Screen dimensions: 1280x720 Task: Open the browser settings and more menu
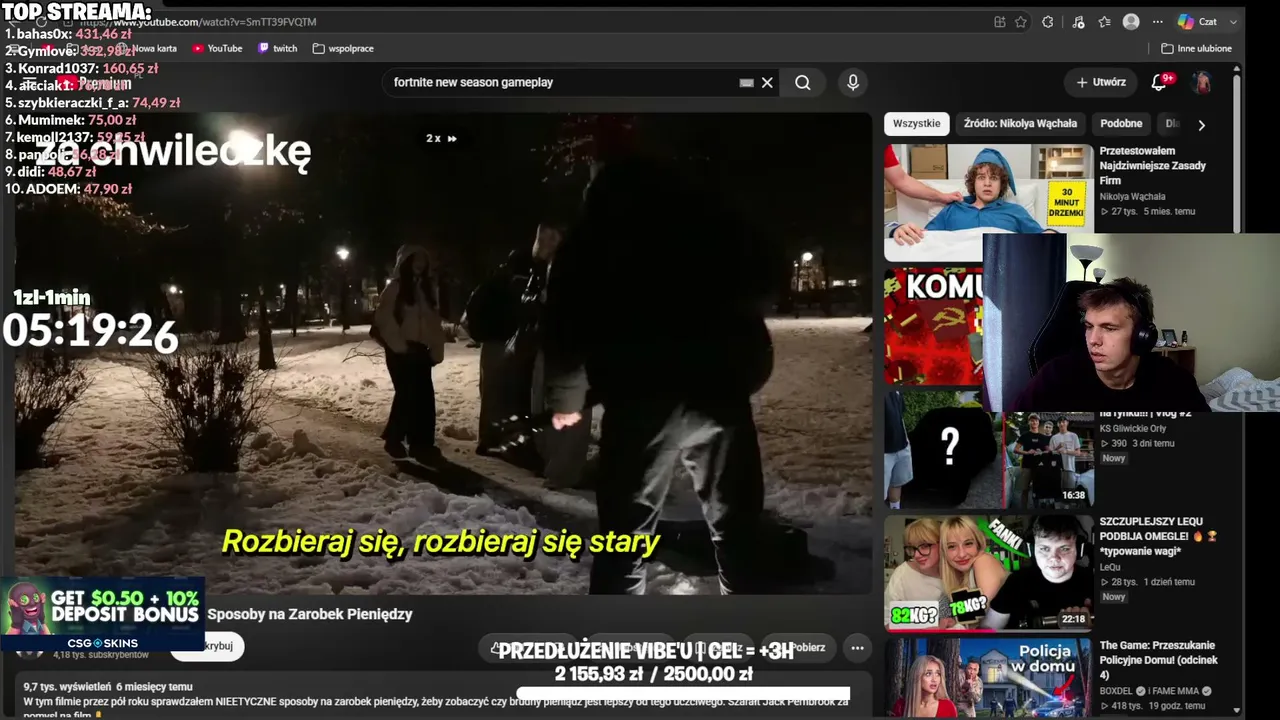tap(1158, 22)
